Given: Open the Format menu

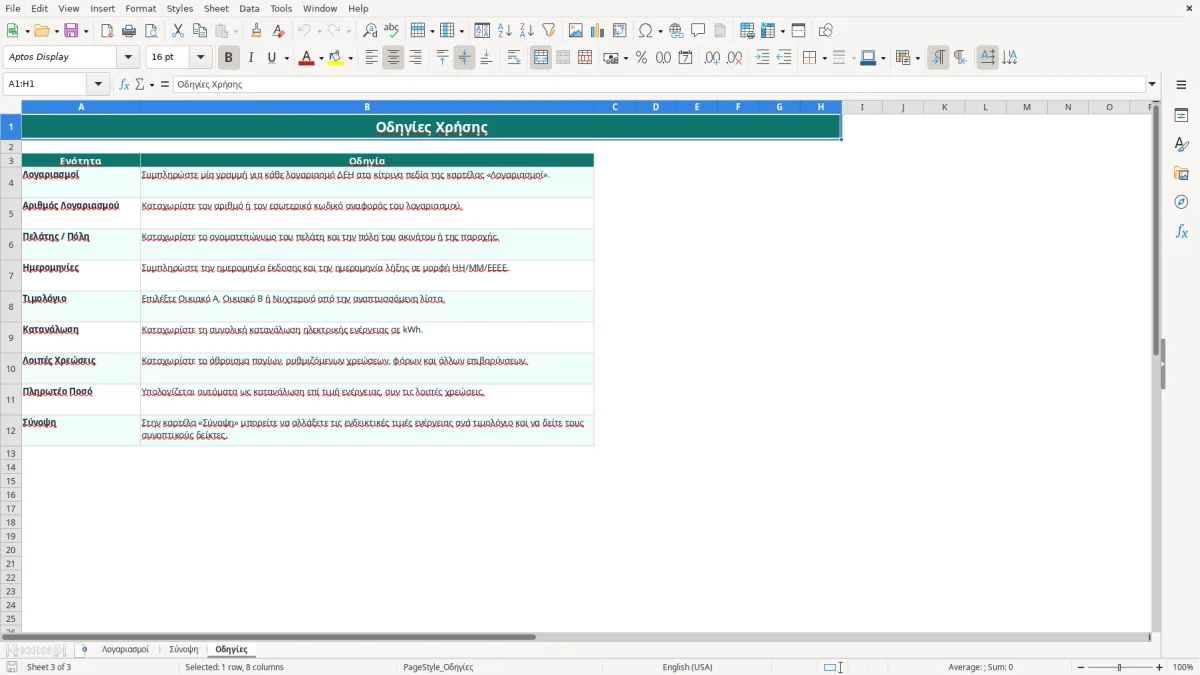Looking at the screenshot, I should 141,8.
